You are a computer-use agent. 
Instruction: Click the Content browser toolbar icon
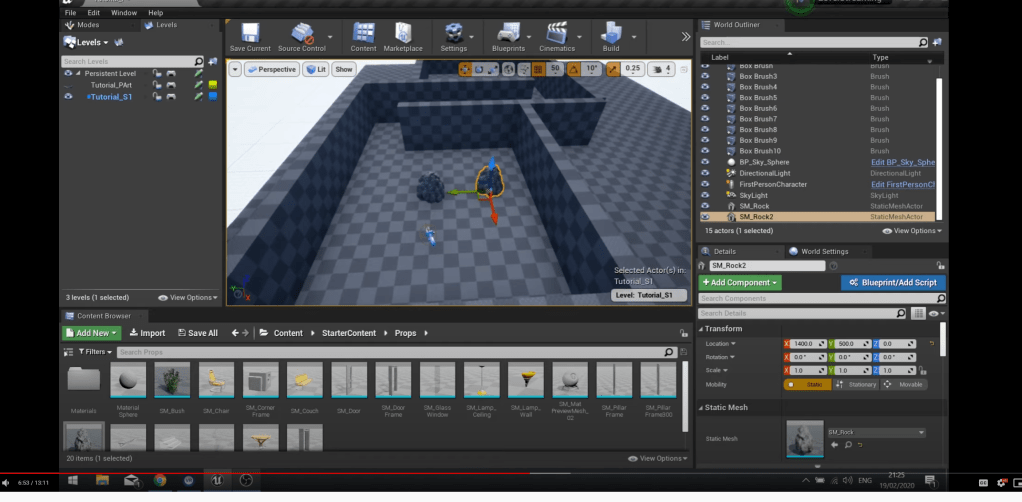tap(365, 35)
